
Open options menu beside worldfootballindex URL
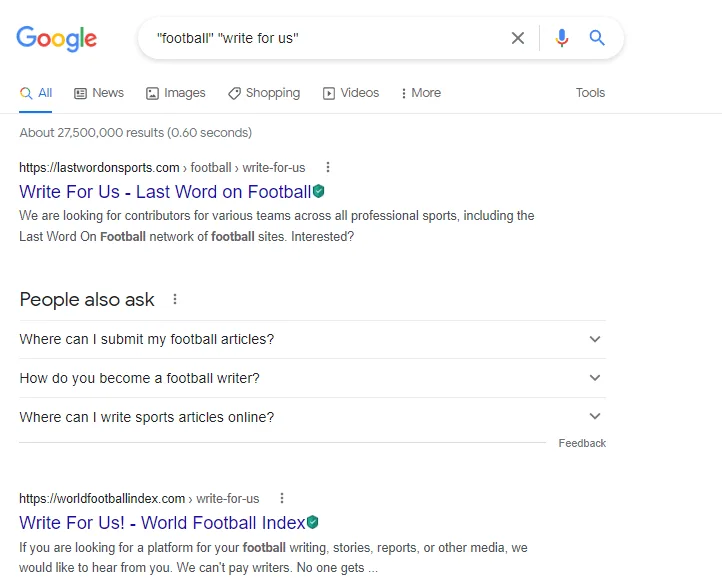pos(282,498)
